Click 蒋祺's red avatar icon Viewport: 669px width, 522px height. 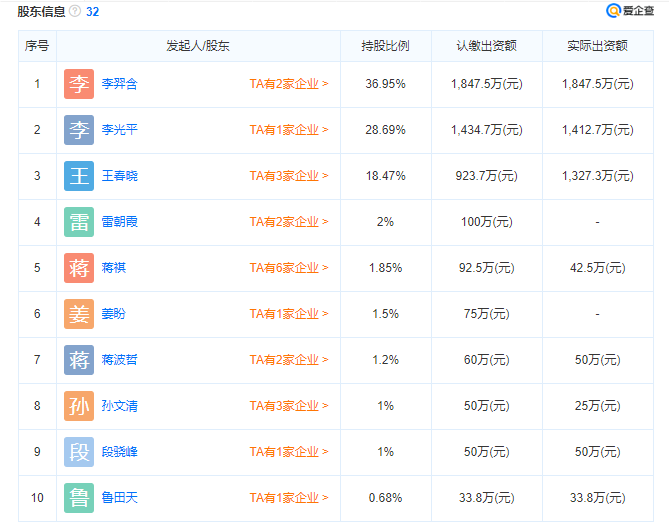click(x=79, y=268)
